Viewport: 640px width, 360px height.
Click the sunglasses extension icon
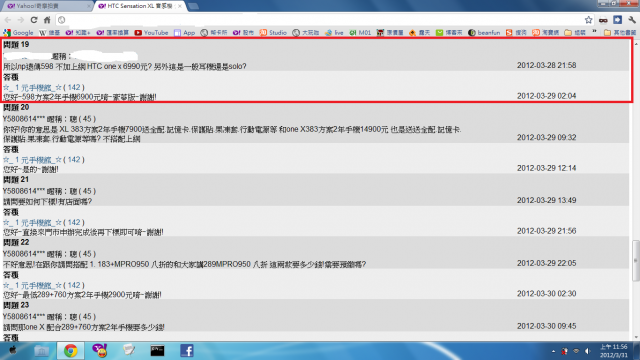(x=603, y=20)
